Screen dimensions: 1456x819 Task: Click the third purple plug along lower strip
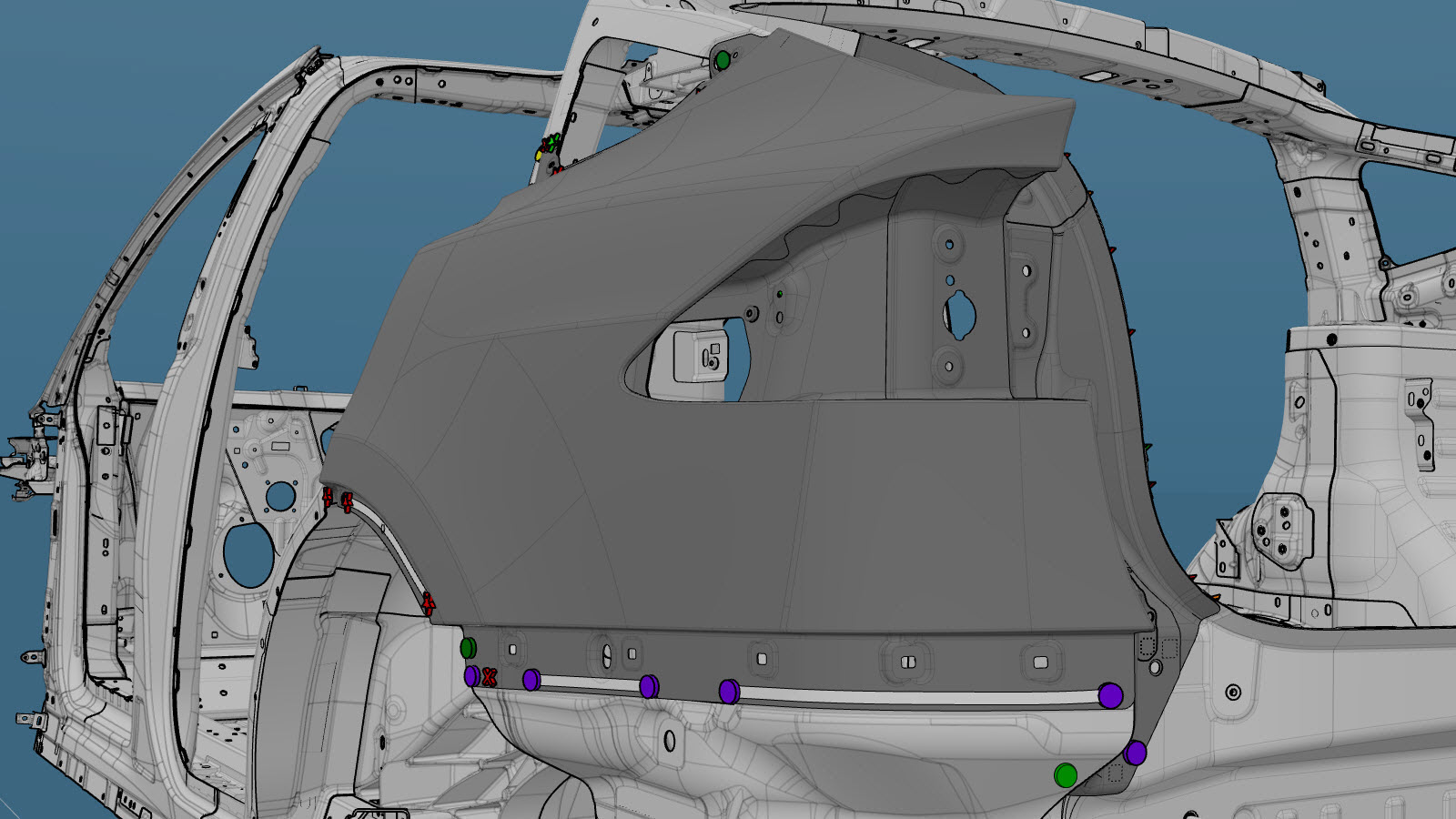(649, 686)
